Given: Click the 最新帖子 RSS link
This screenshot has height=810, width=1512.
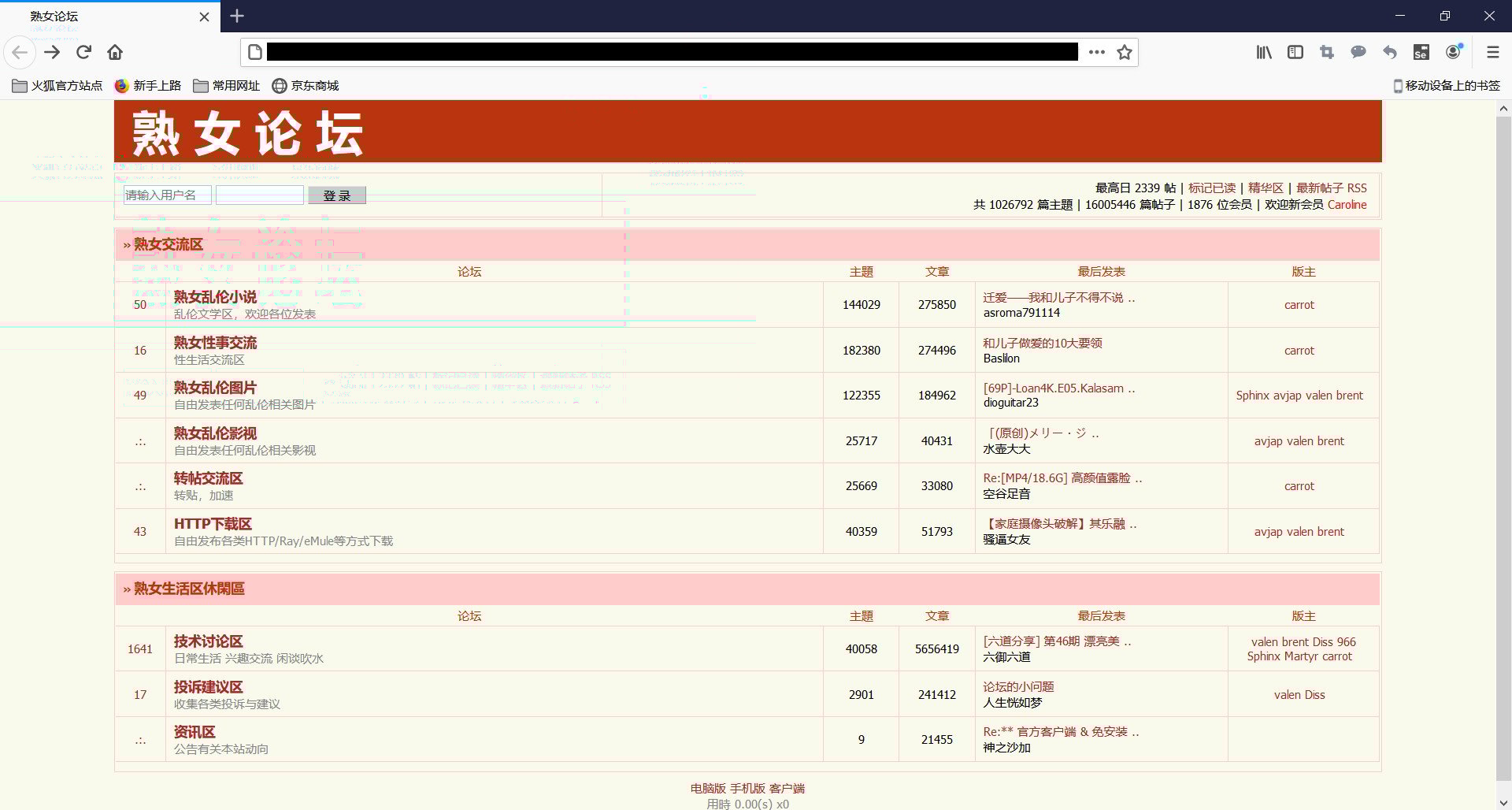Looking at the screenshot, I should (1331, 188).
